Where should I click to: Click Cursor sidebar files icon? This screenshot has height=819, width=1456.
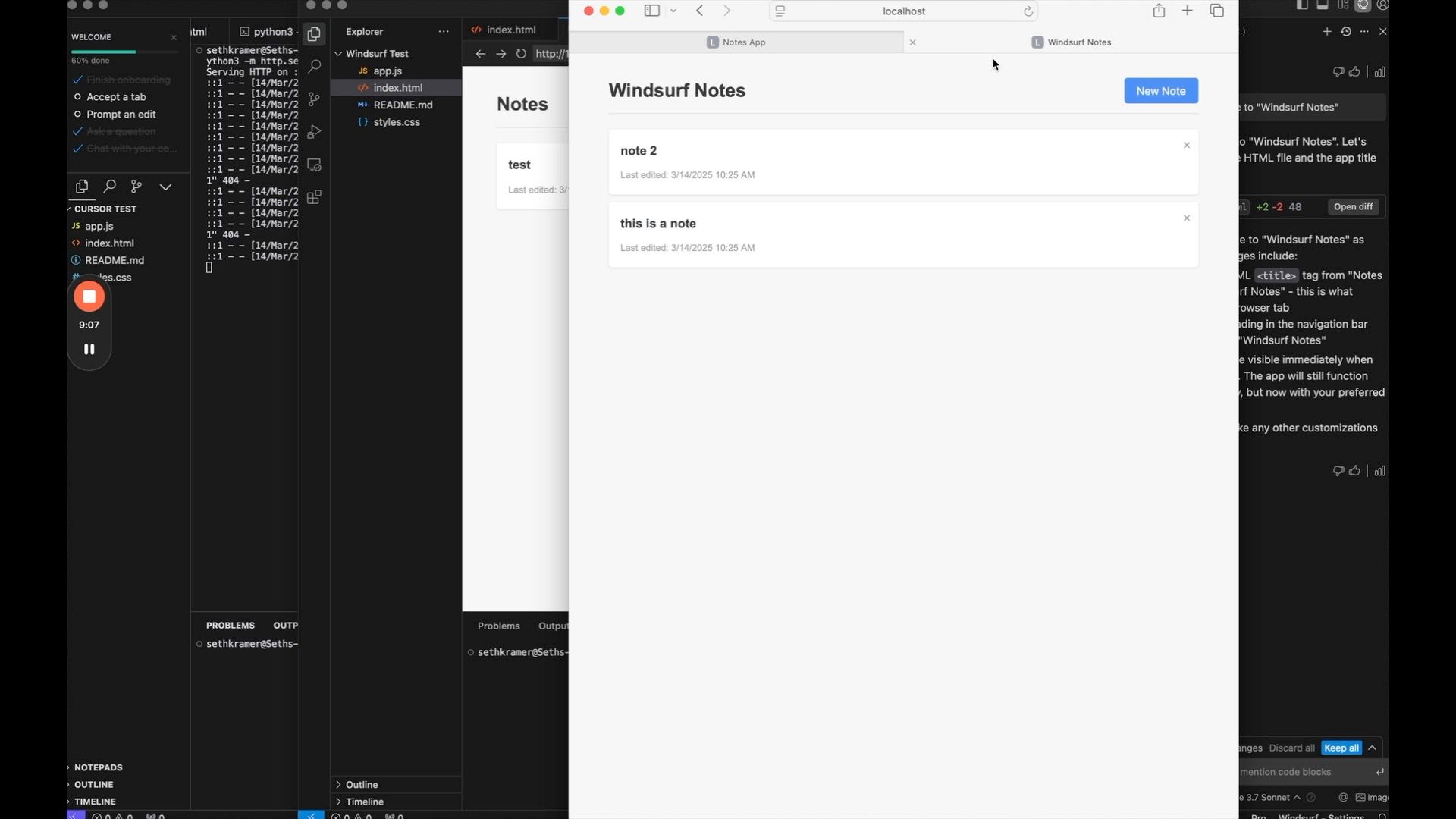(x=82, y=186)
